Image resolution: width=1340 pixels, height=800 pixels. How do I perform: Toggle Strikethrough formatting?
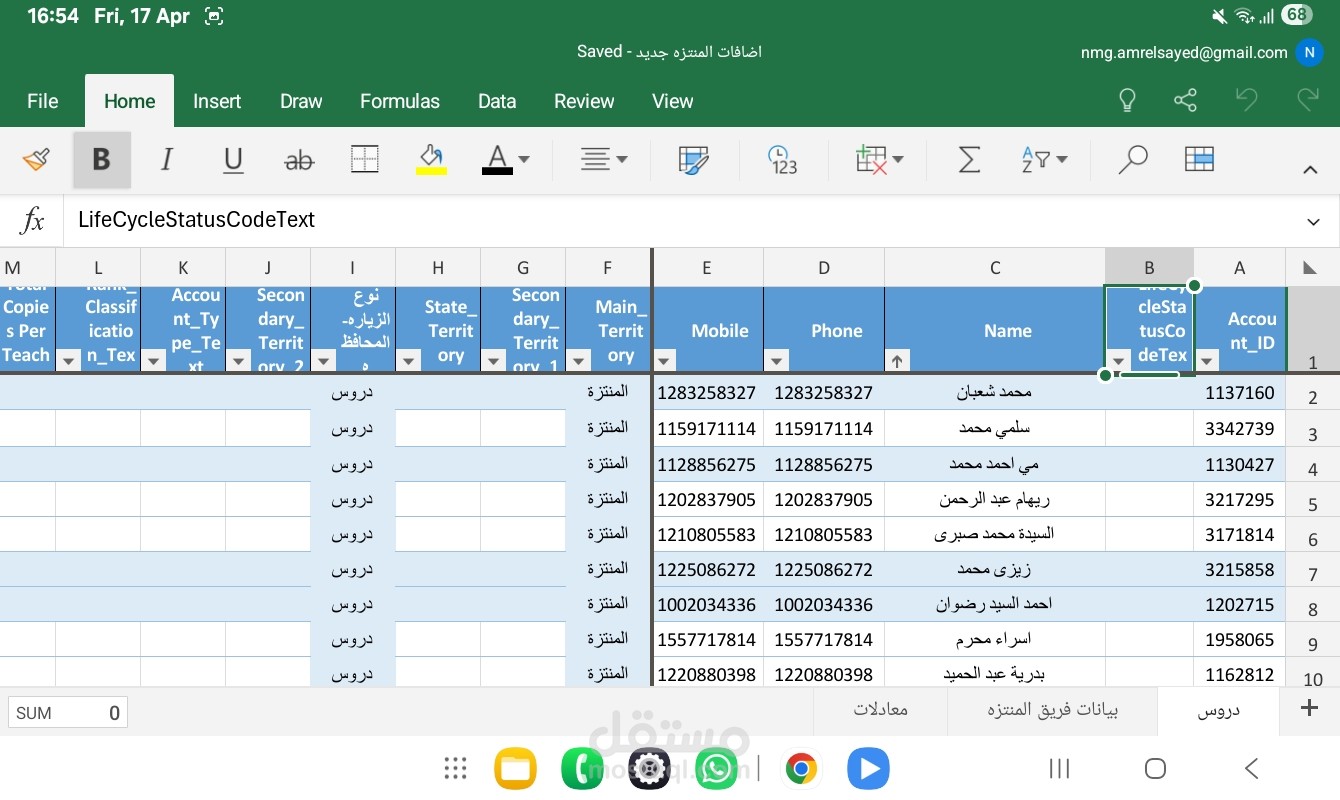[x=299, y=160]
